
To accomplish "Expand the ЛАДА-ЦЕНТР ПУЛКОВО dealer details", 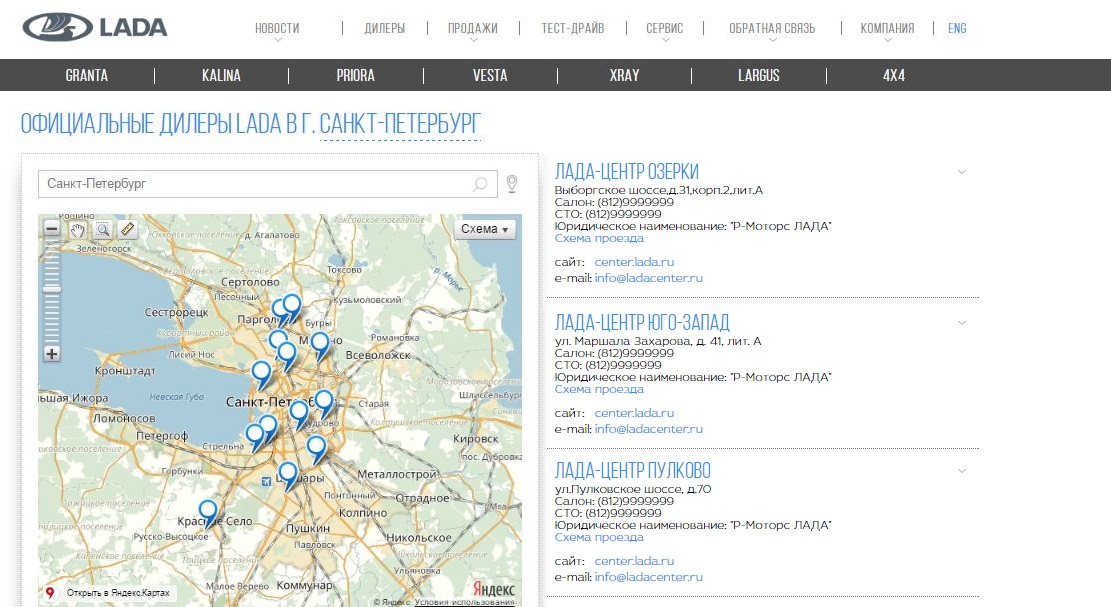I will [x=961, y=471].
